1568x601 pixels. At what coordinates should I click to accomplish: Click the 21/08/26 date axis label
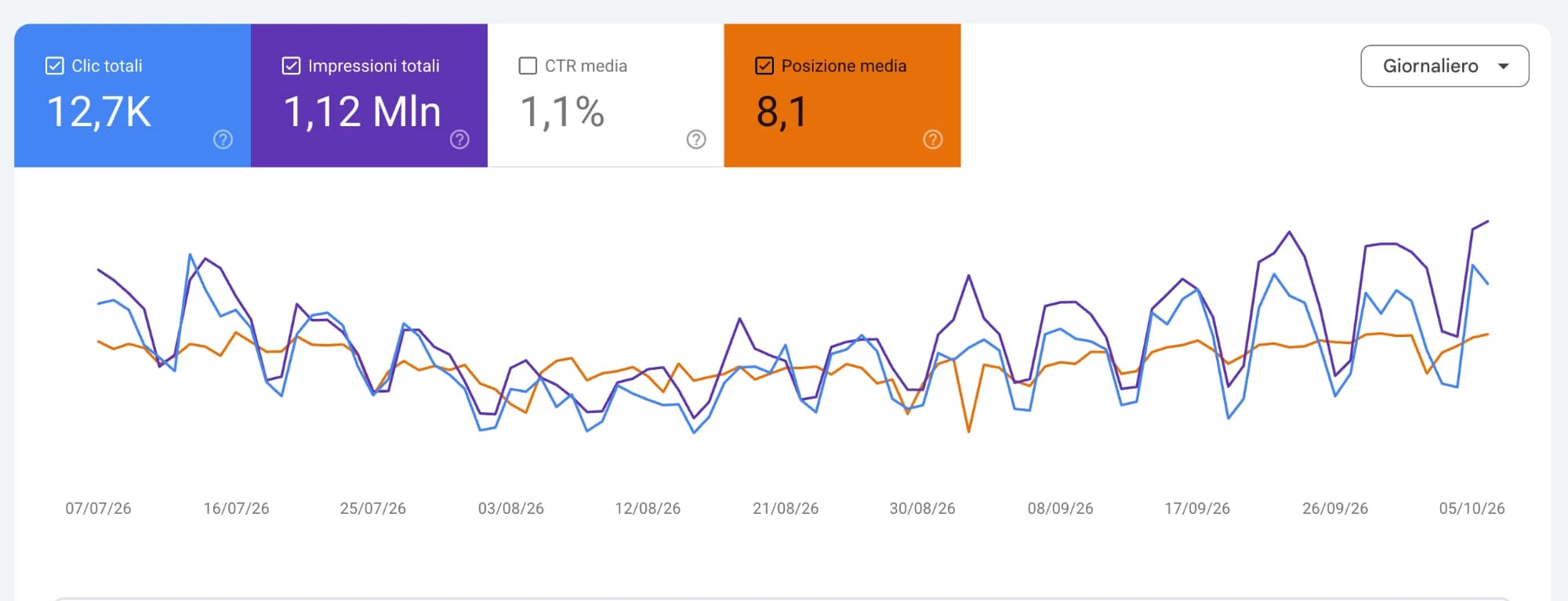coord(786,509)
